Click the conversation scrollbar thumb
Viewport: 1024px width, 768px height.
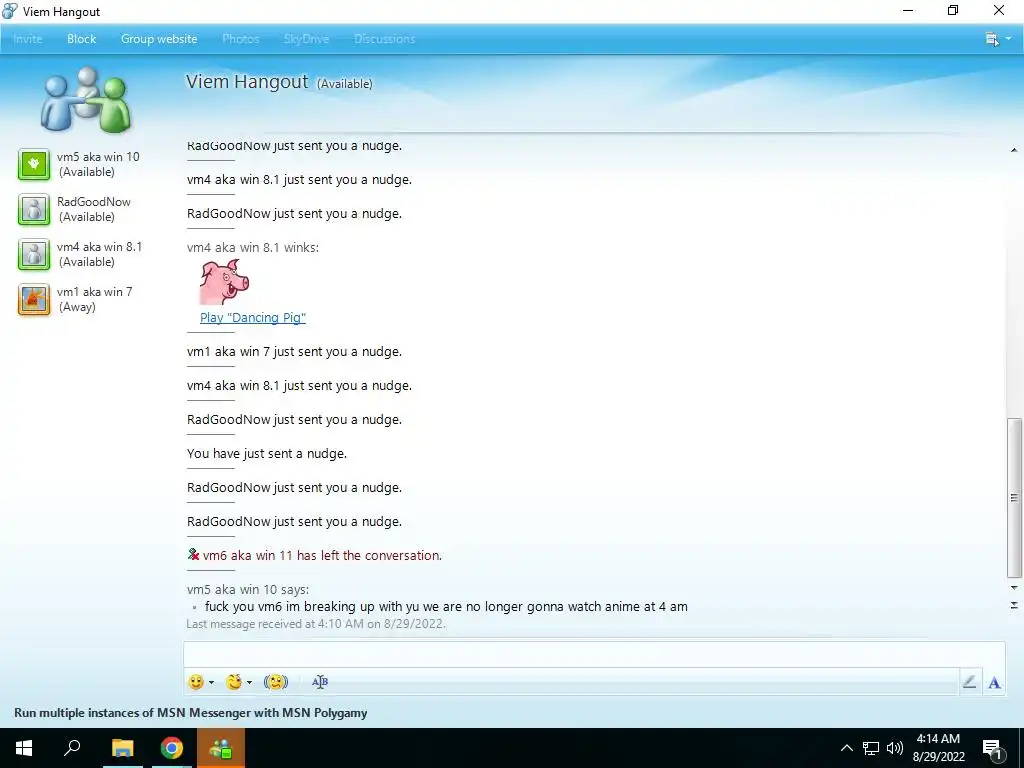[x=1014, y=498]
